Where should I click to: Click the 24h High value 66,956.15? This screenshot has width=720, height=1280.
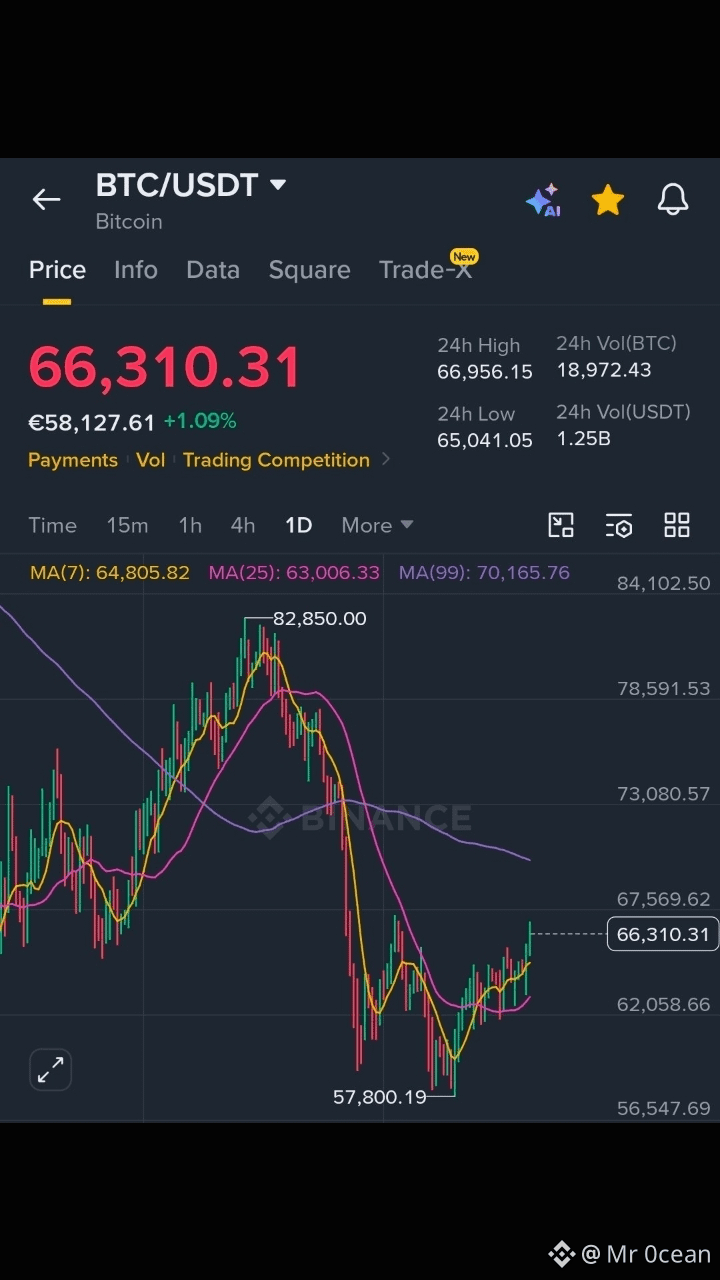point(485,372)
